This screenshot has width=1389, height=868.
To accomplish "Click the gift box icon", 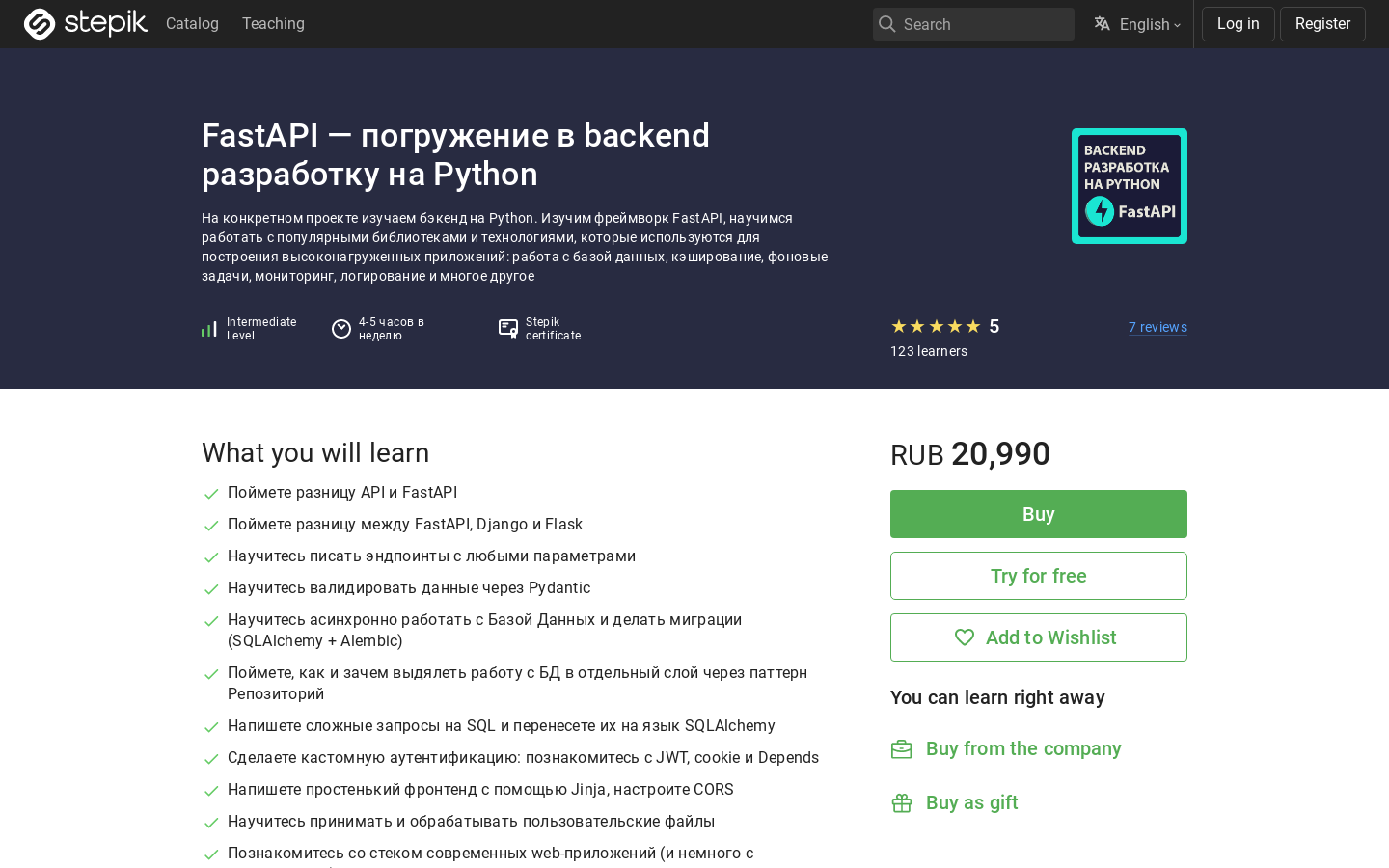I will [902, 803].
